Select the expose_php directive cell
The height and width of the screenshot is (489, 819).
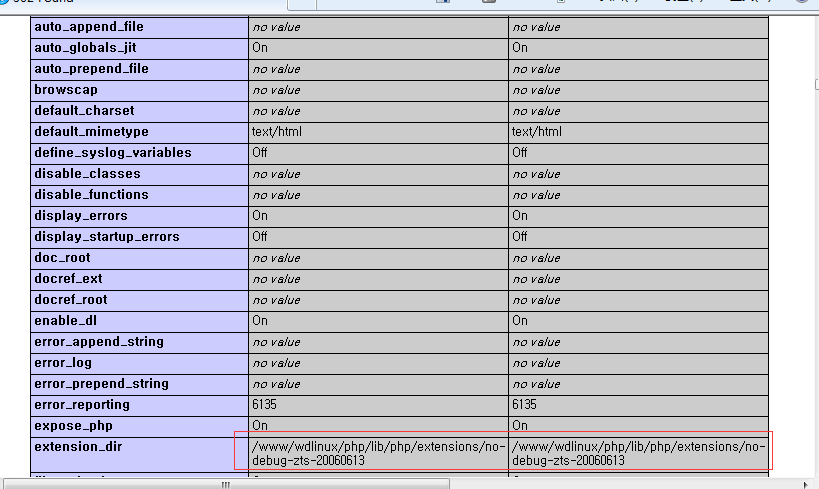(x=139, y=426)
